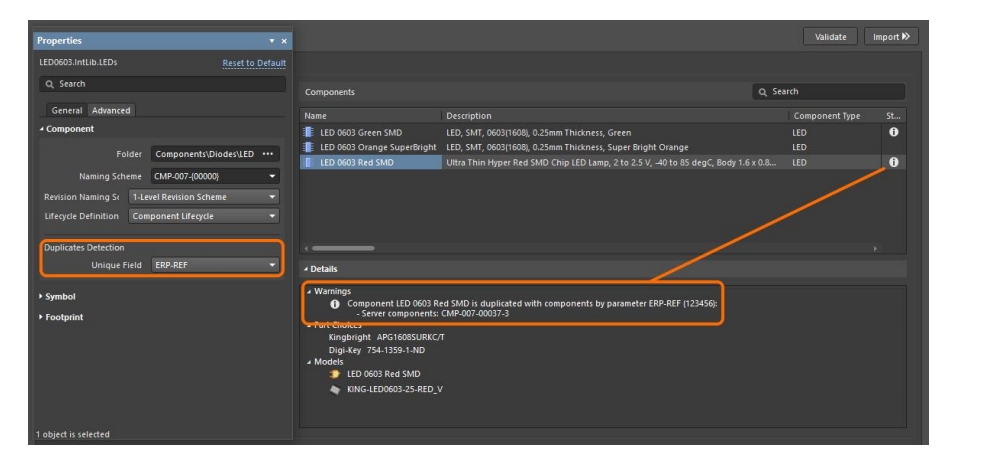Viewport: 991px width, 459px height.
Task: Click the LED 0603 Red SMD symbol model icon
Action: coord(335,374)
